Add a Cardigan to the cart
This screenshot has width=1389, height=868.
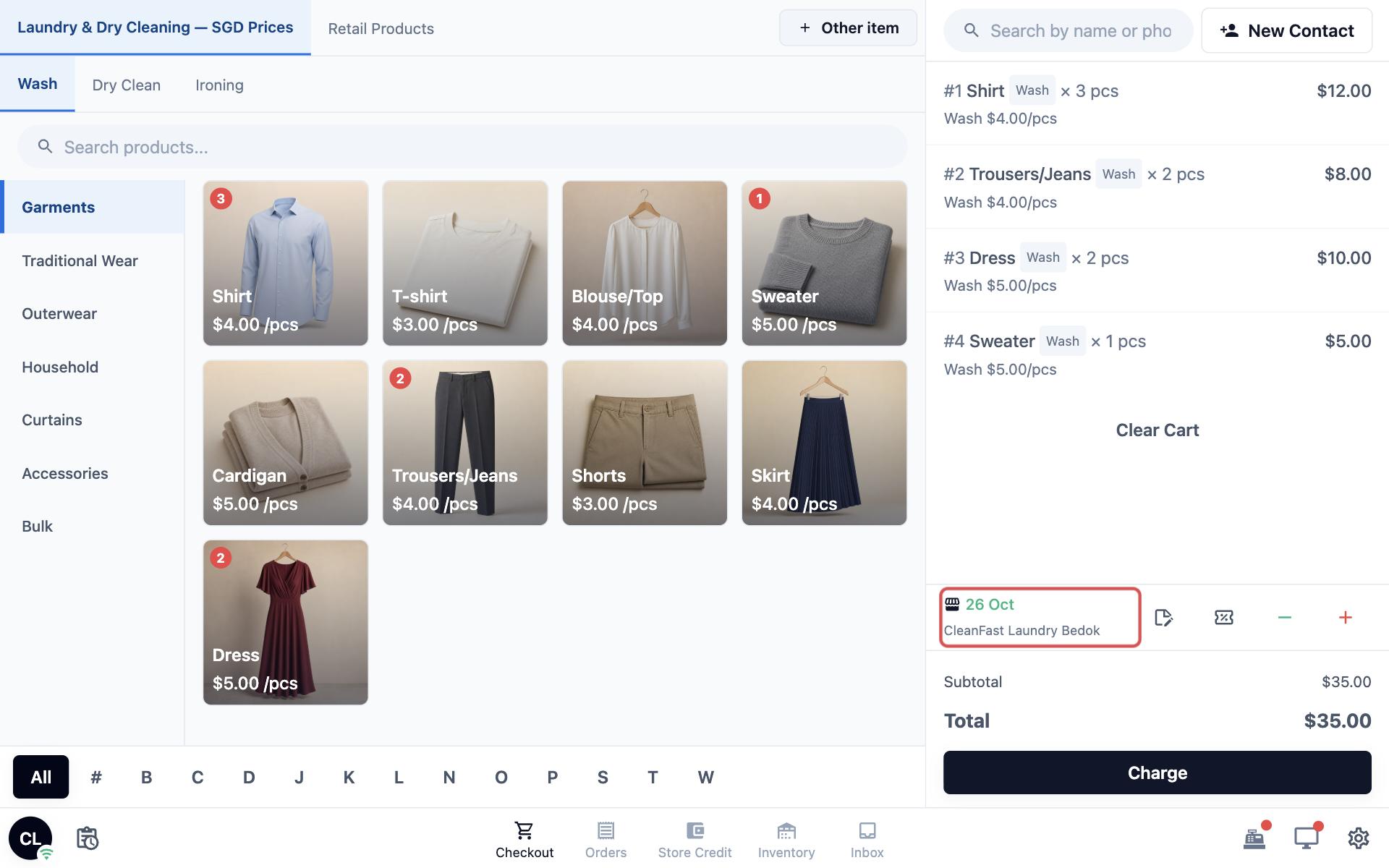[286, 443]
